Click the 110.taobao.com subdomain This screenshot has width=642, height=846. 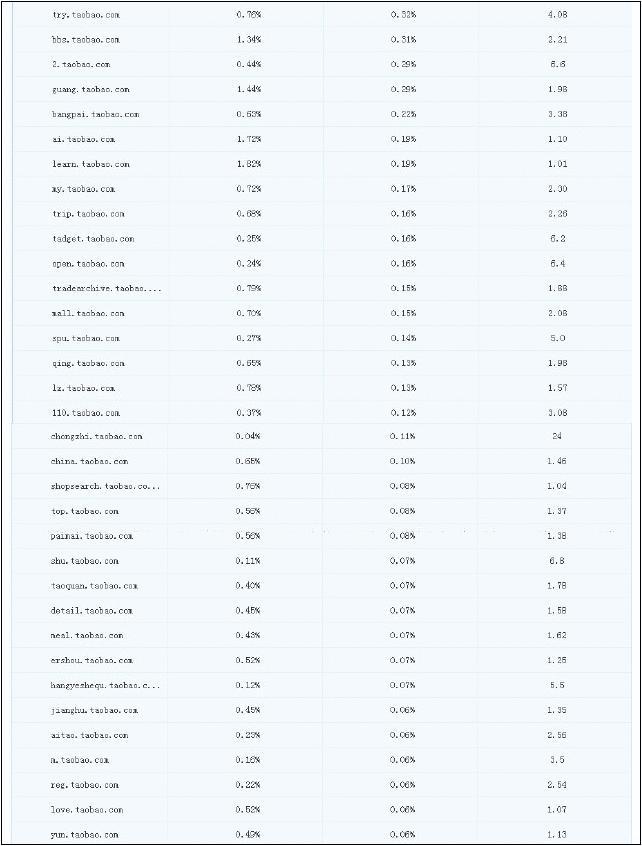(x=86, y=413)
